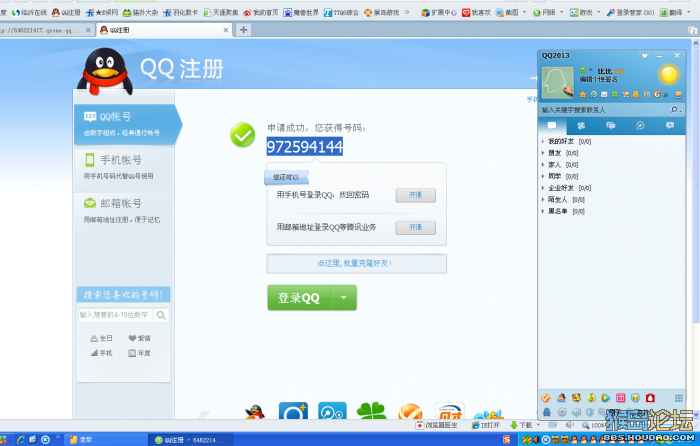Open the online status dropdown beside nickname
This screenshot has width=700, height=446.
(x=590, y=70)
